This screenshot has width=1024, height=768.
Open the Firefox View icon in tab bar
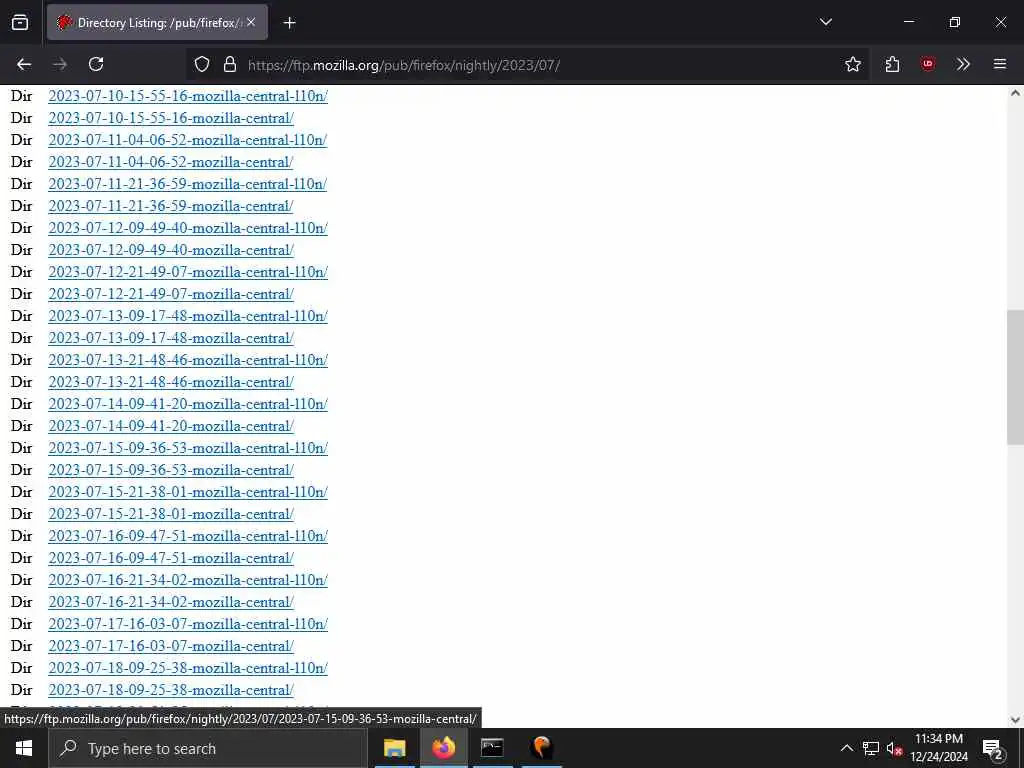[x=20, y=22]
